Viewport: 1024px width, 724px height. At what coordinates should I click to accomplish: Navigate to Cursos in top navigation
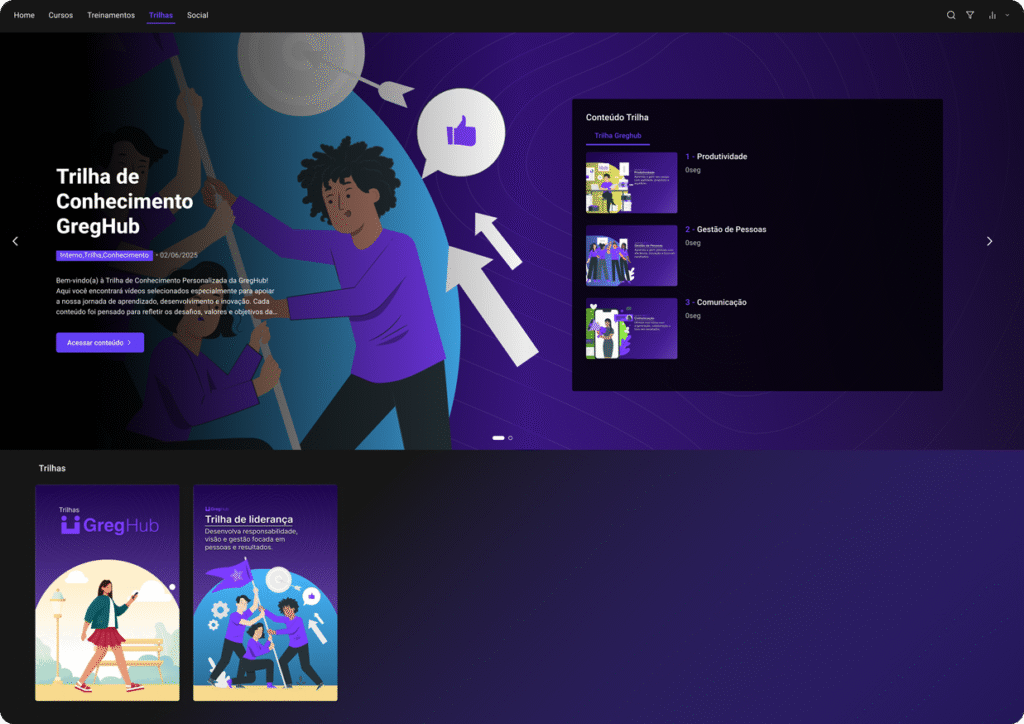tap(60, 15)
